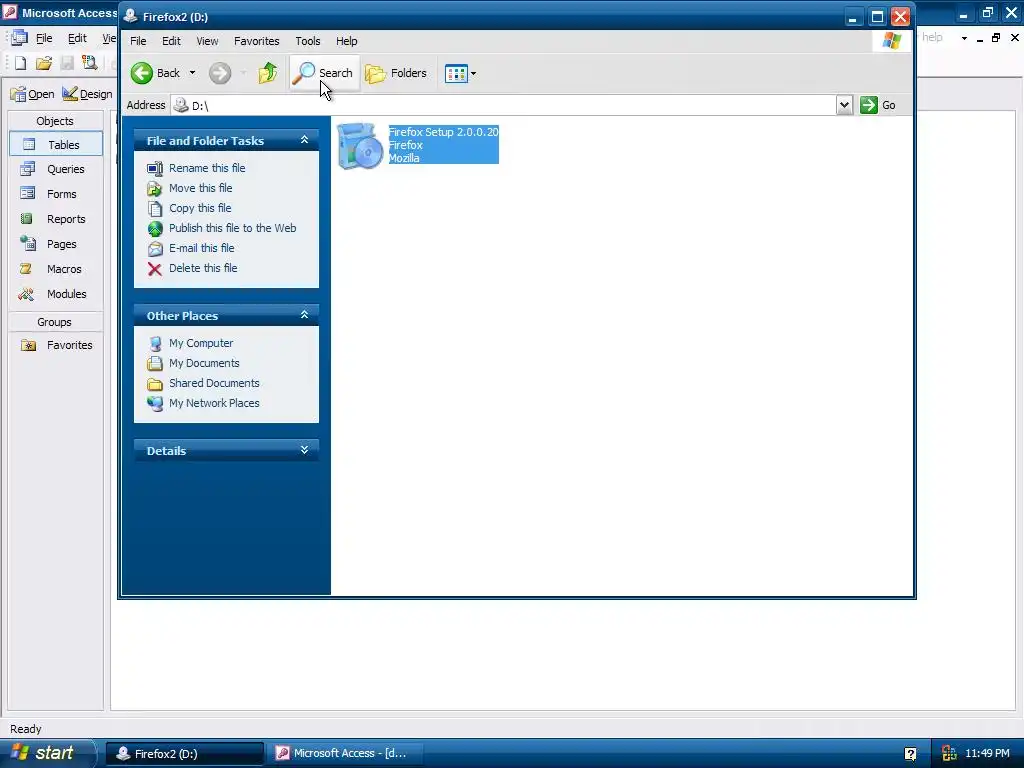1024x768 pixels.
Task: Switch to Firefox2 (D:) taskbar button
Action: [x=185, y=754]
